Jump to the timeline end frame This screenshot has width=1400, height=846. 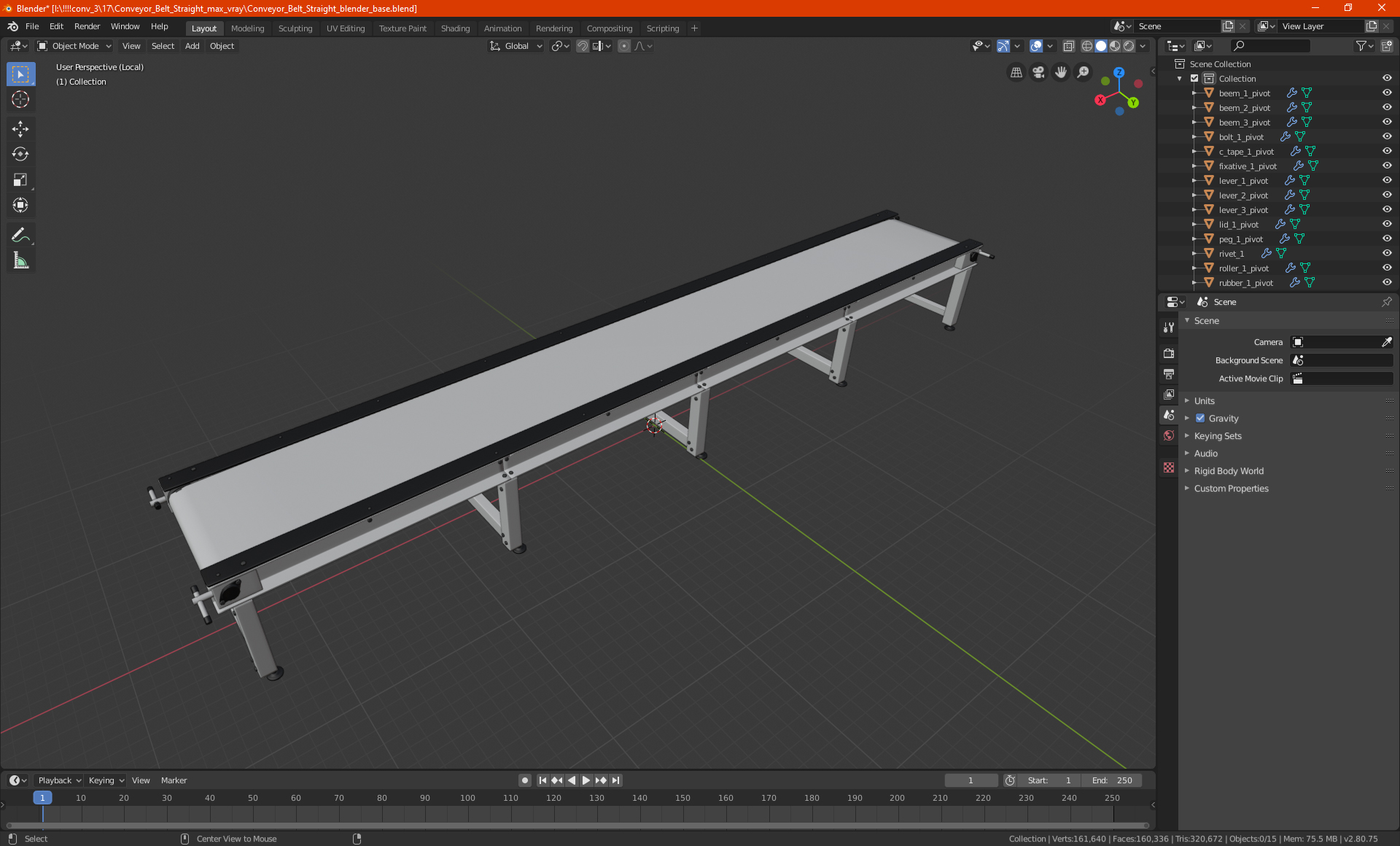click(616, 780)
